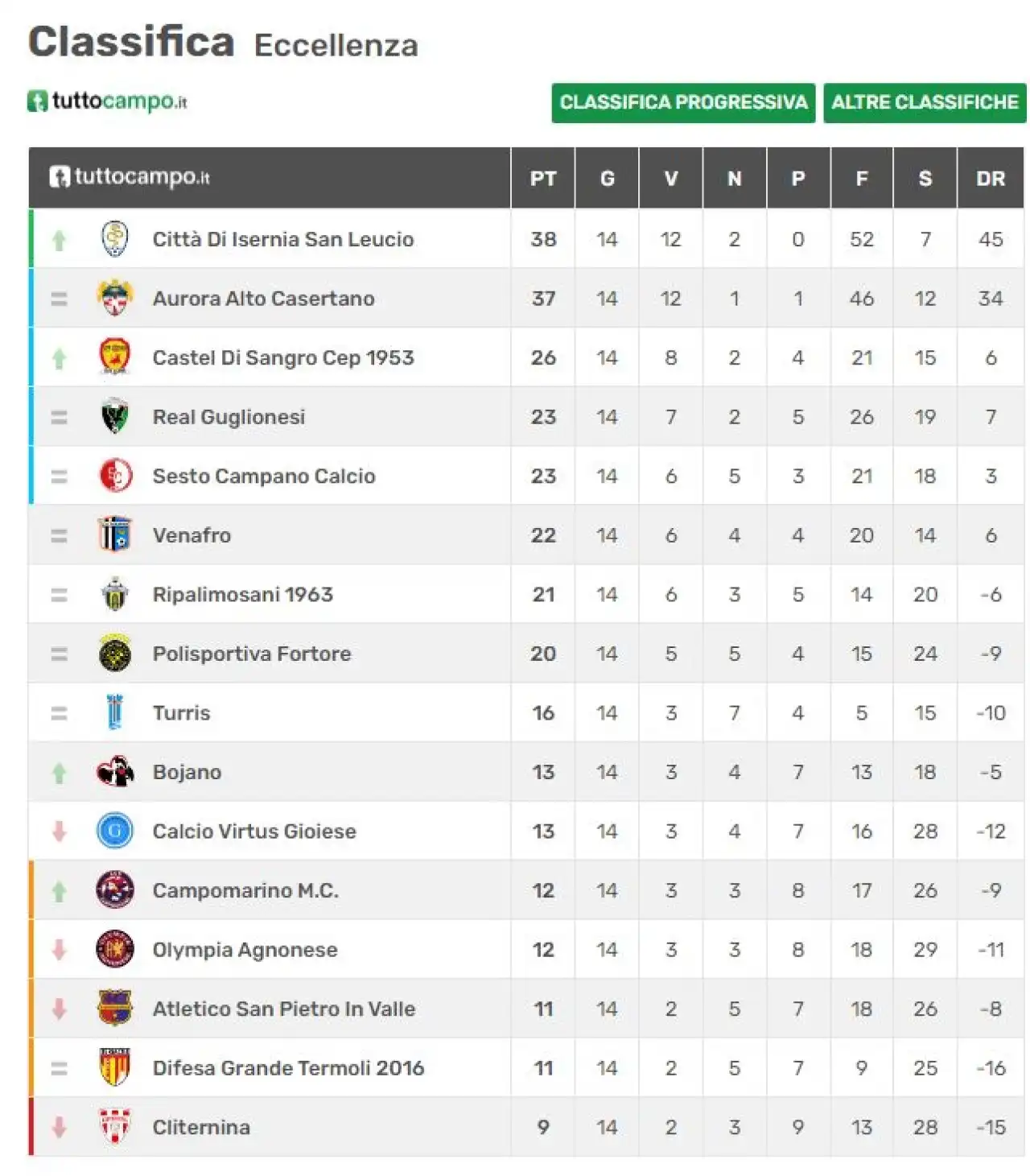Click the green up arrow beside Bojano
The height and width of the screenshot is (1176, 1030).
click(x=59, y=774)
